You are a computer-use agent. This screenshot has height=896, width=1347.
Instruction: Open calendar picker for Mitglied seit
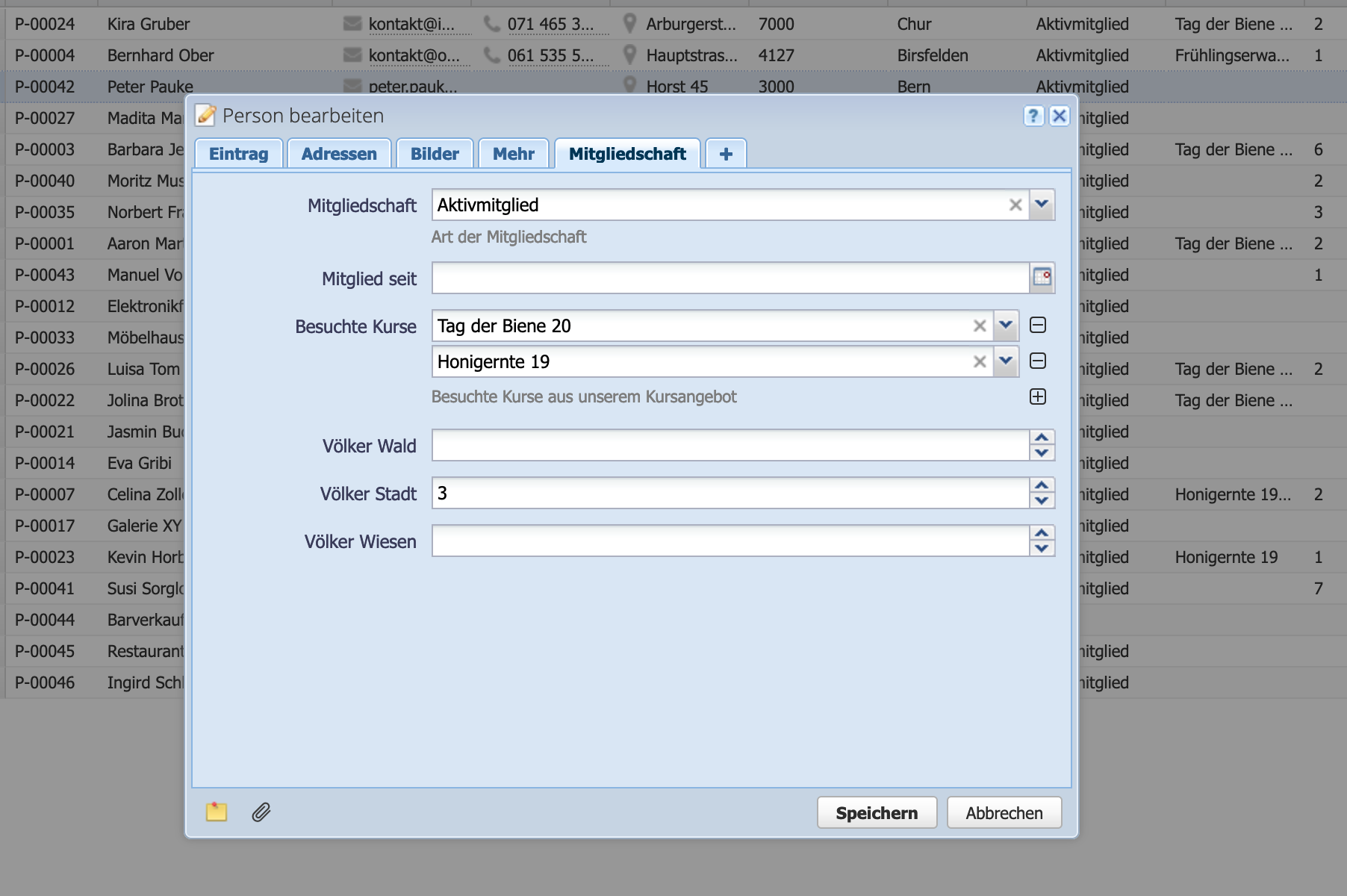click(1042, 278)
